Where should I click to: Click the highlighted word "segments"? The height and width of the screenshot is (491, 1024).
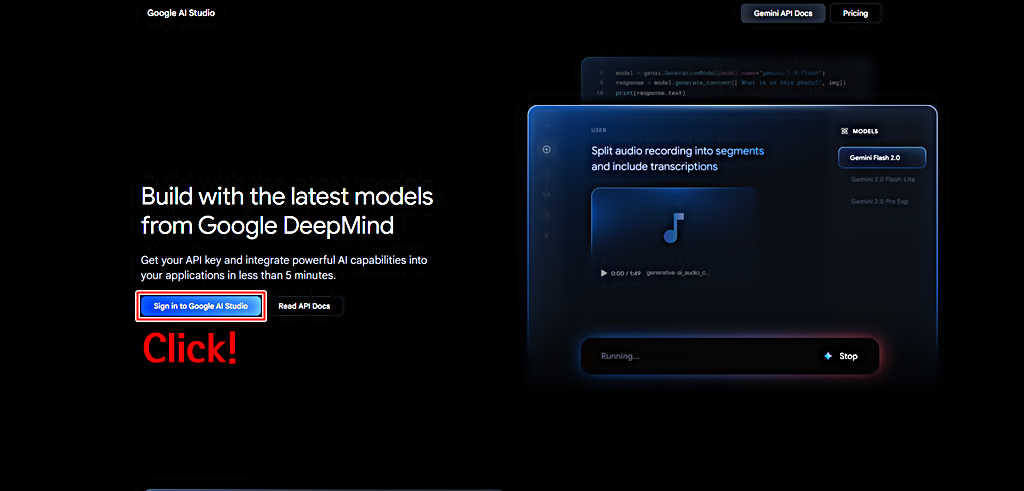(x=739, y=151)
